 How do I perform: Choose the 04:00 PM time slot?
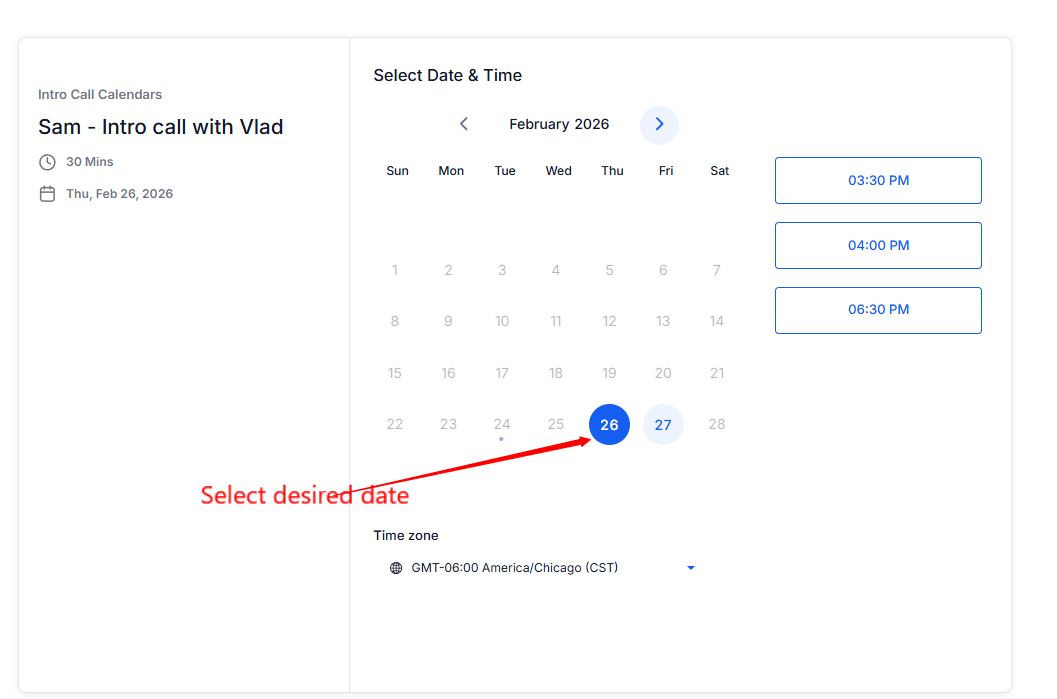coord(878,245)
